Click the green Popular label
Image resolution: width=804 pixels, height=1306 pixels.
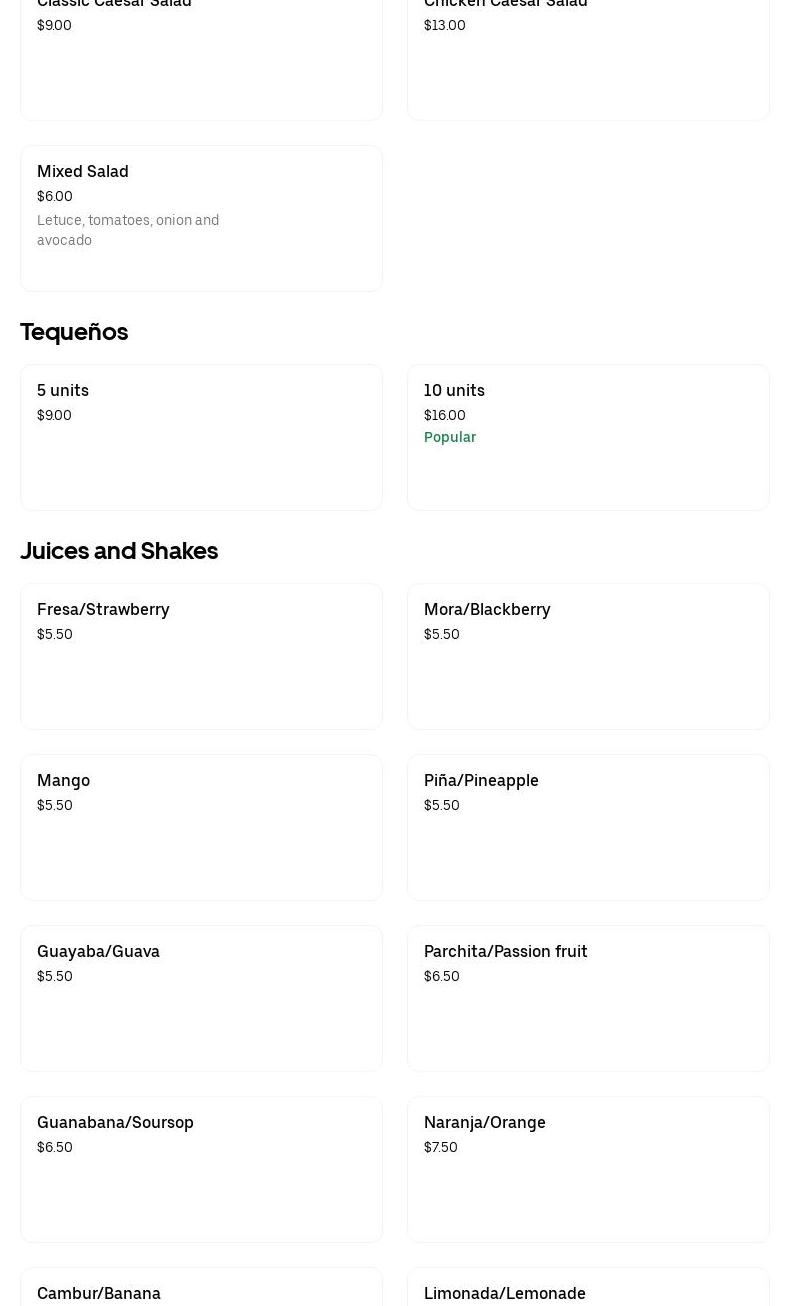(450, 437)
